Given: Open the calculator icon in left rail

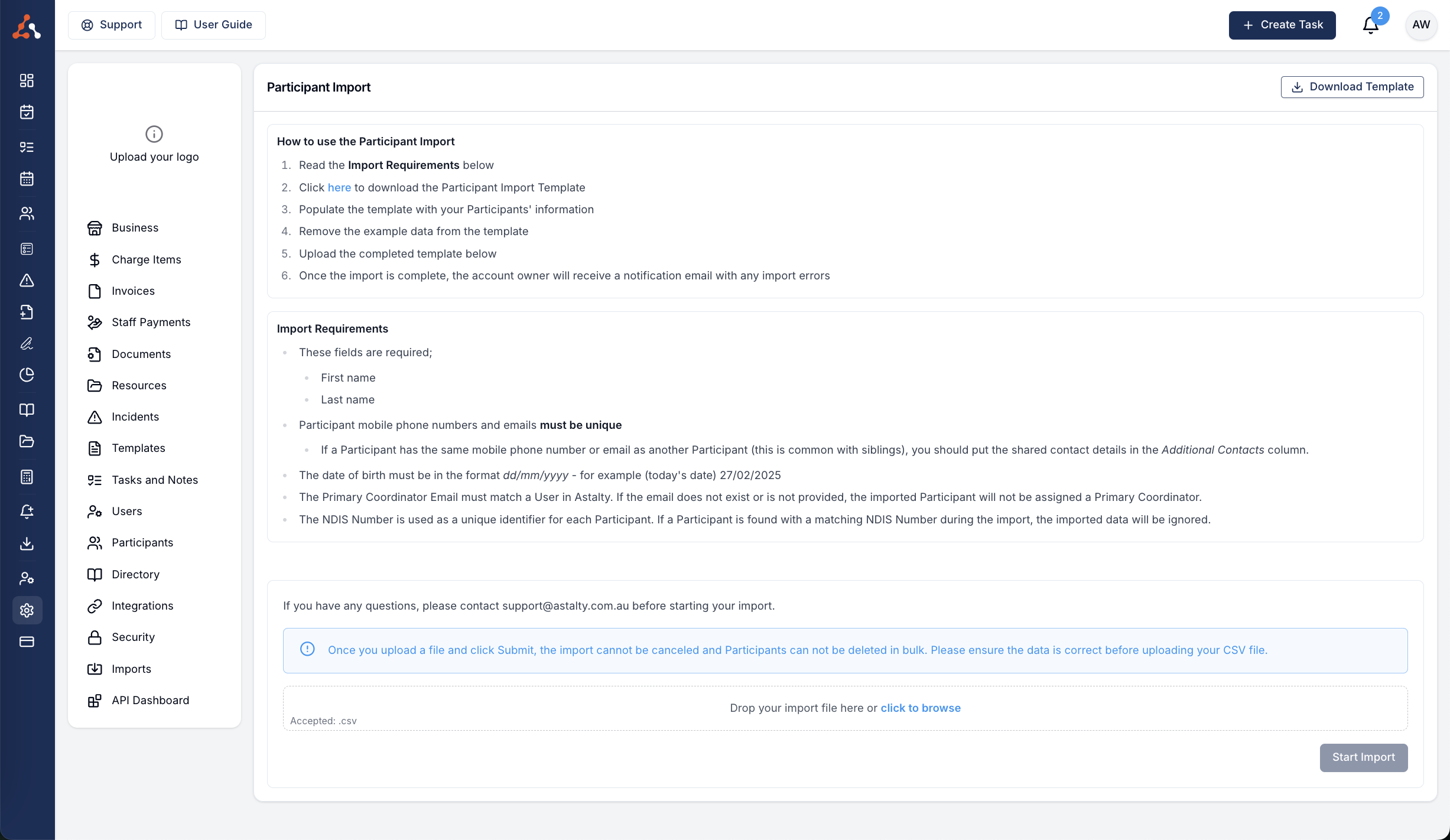Looking at the screenshot, I should (x=27, y=477).
